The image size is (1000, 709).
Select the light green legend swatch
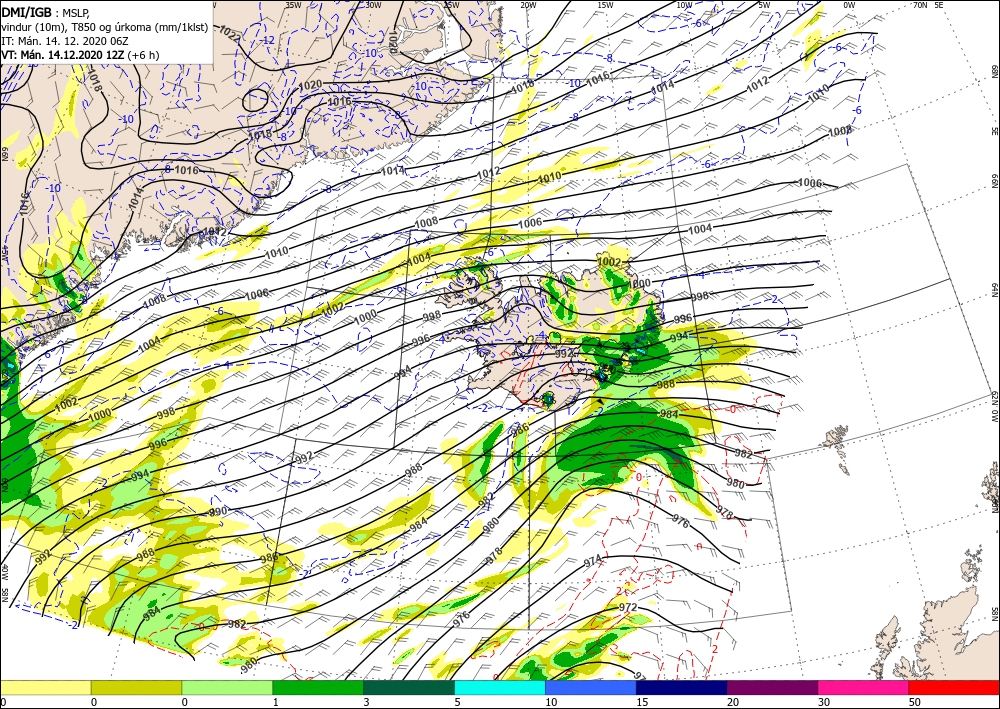pos(227,687)
